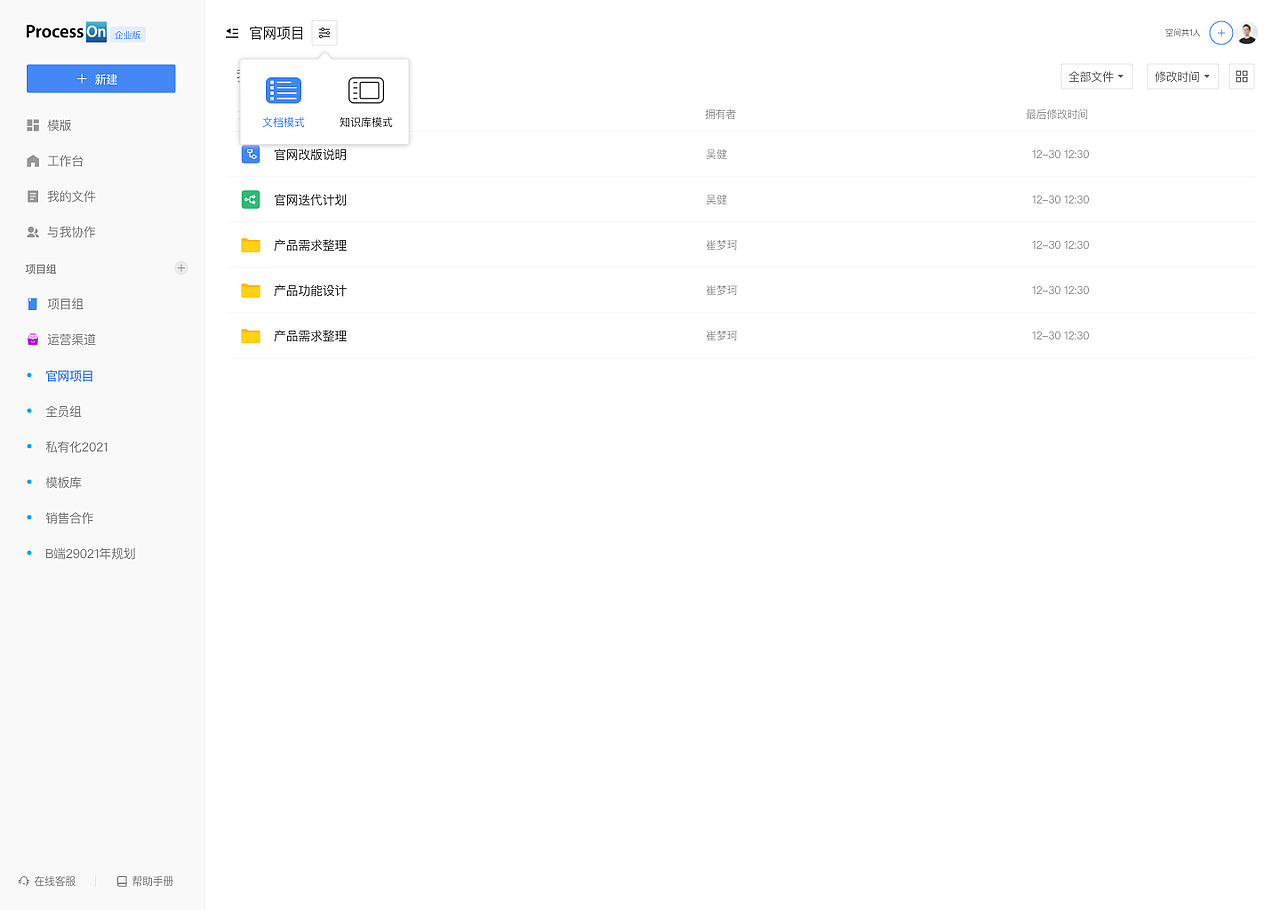Select 知识库模式 knowledge base mode
The image size is (1280, 910).
[x=366, y=103]
